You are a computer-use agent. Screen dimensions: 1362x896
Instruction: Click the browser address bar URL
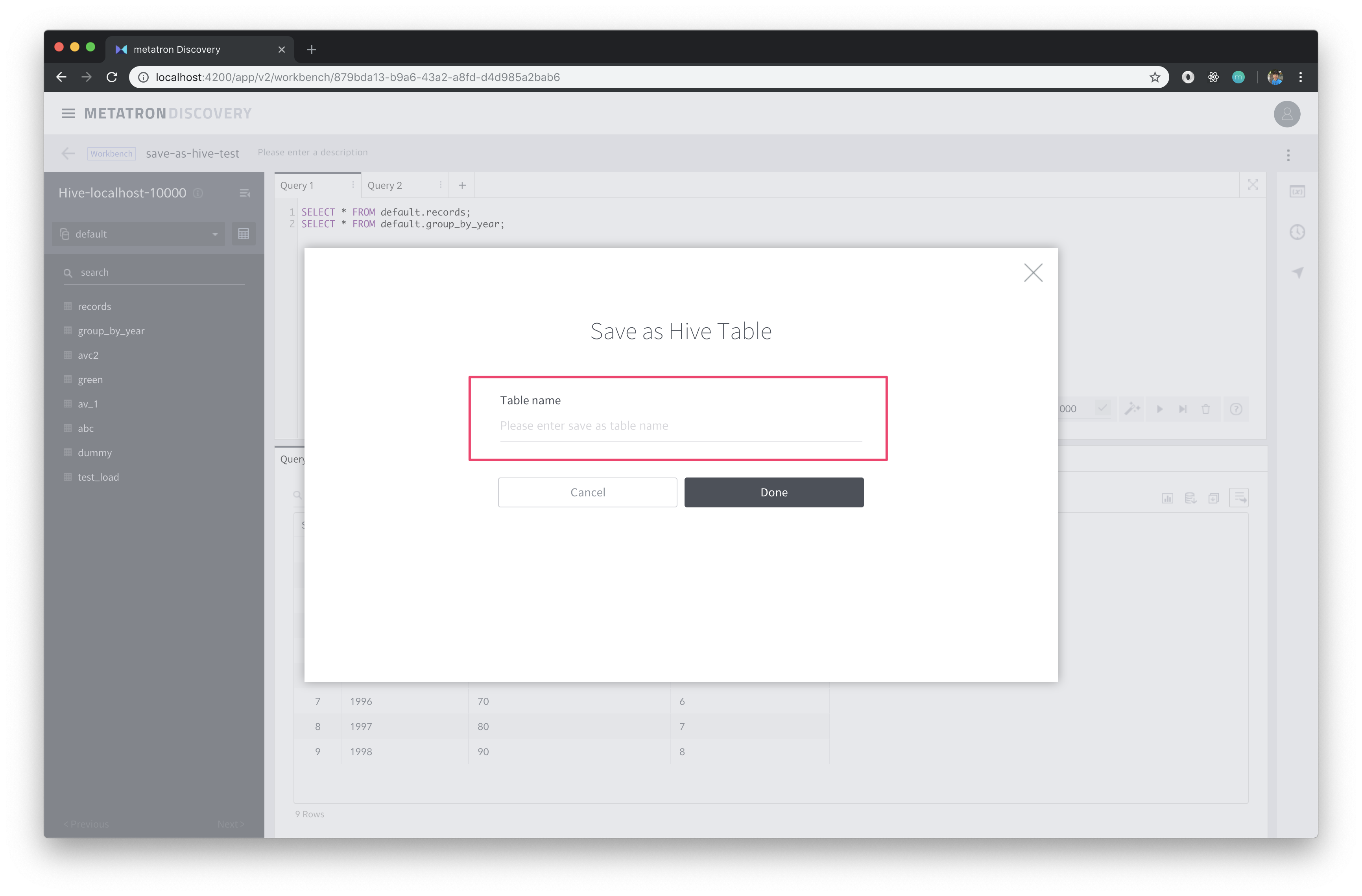(357, 77)
